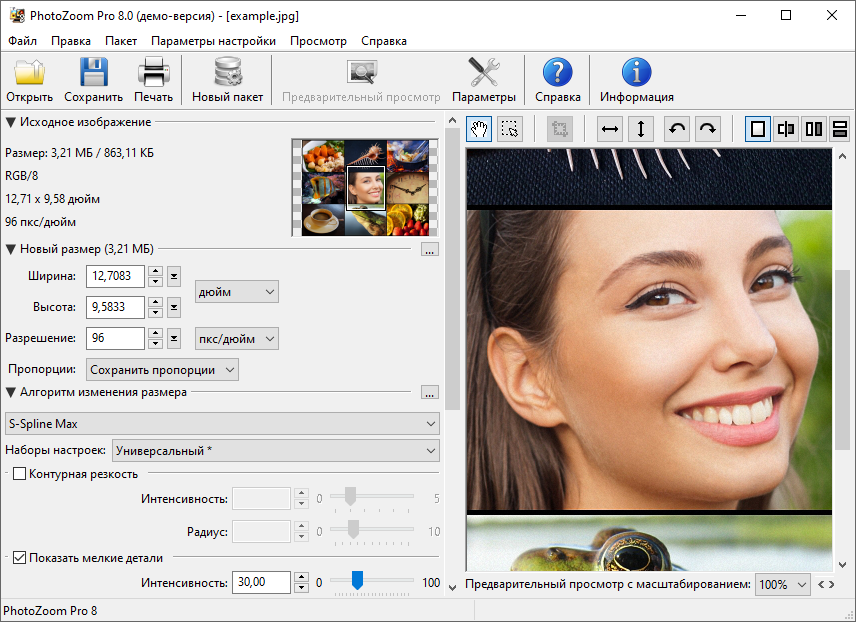Rotate the image counterclockwise

pyautogui.click(x=676, y=129)
